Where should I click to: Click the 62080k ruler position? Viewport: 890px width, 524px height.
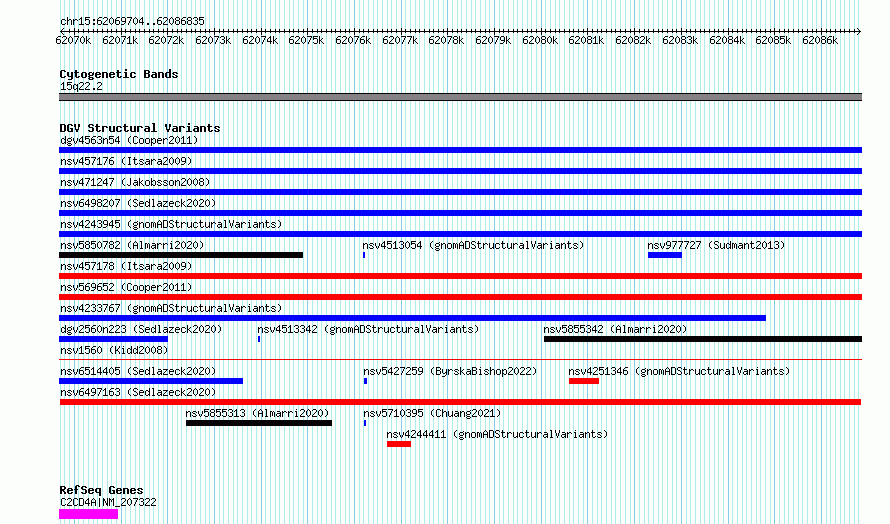tap(540, 40)
